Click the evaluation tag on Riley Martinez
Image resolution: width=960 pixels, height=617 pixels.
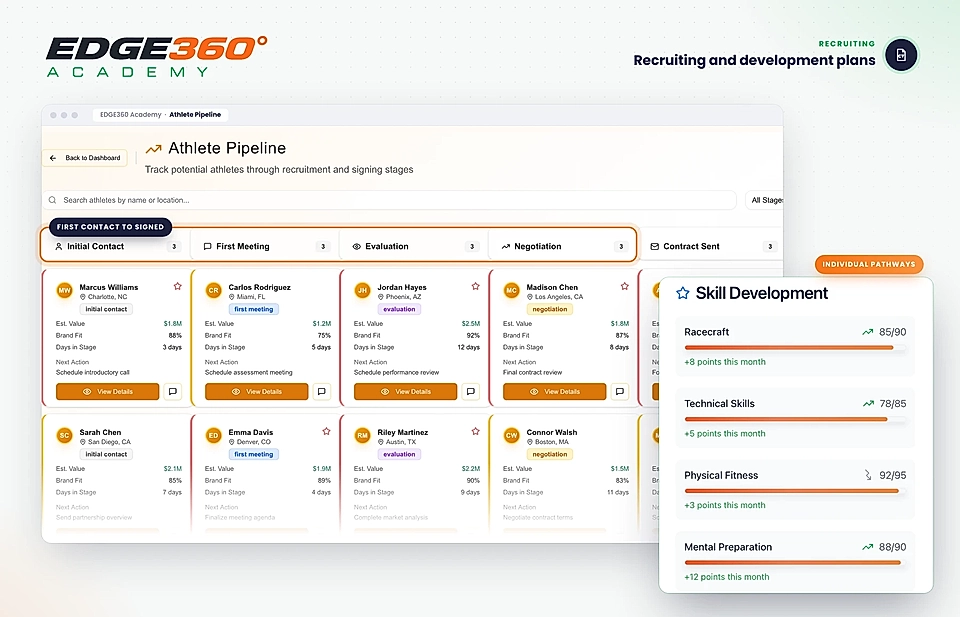click(399, 454)
